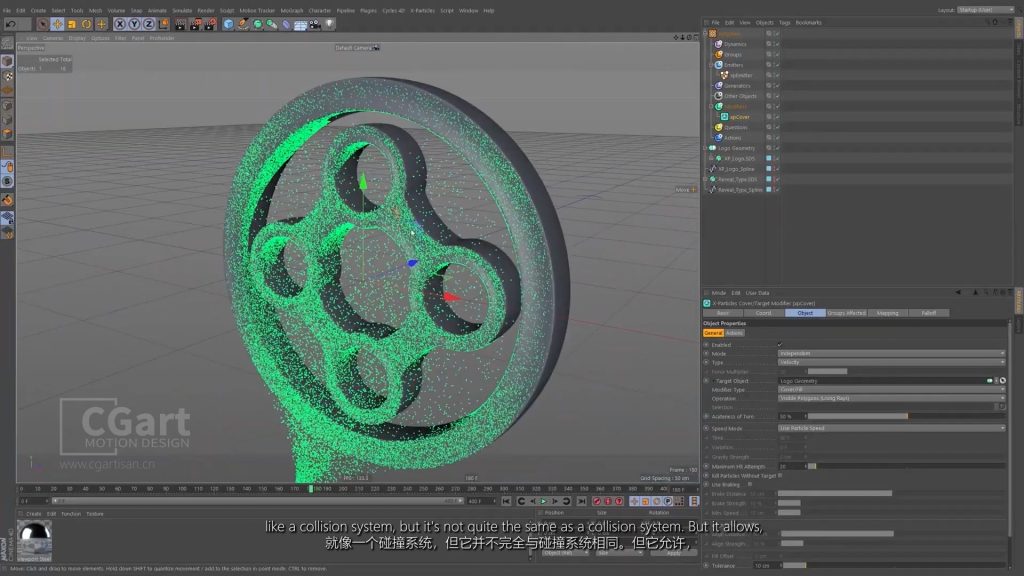
Task: Click the live selection tool icon
Action: point(42,24)
